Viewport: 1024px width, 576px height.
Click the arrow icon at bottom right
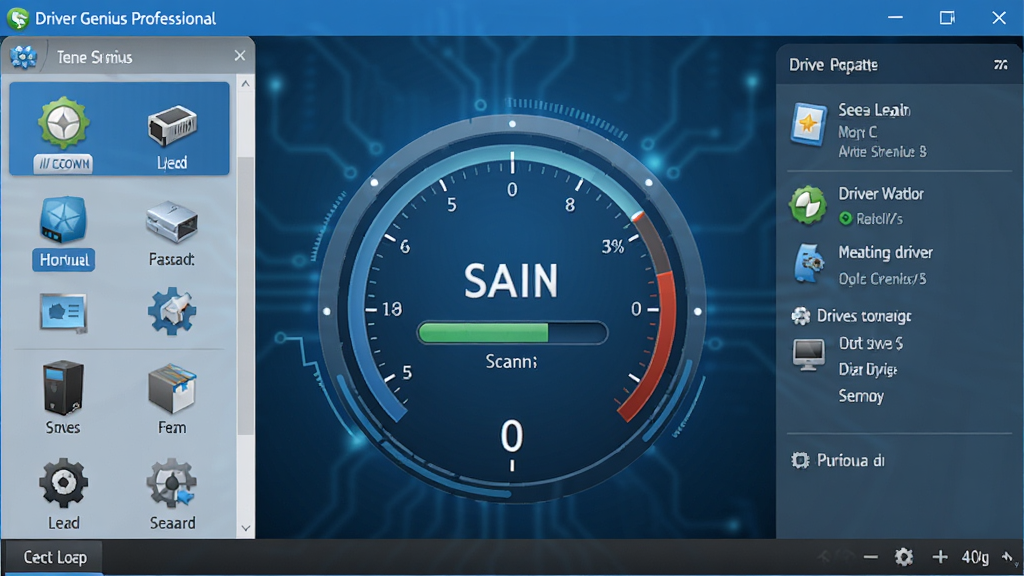point(1009,557)
